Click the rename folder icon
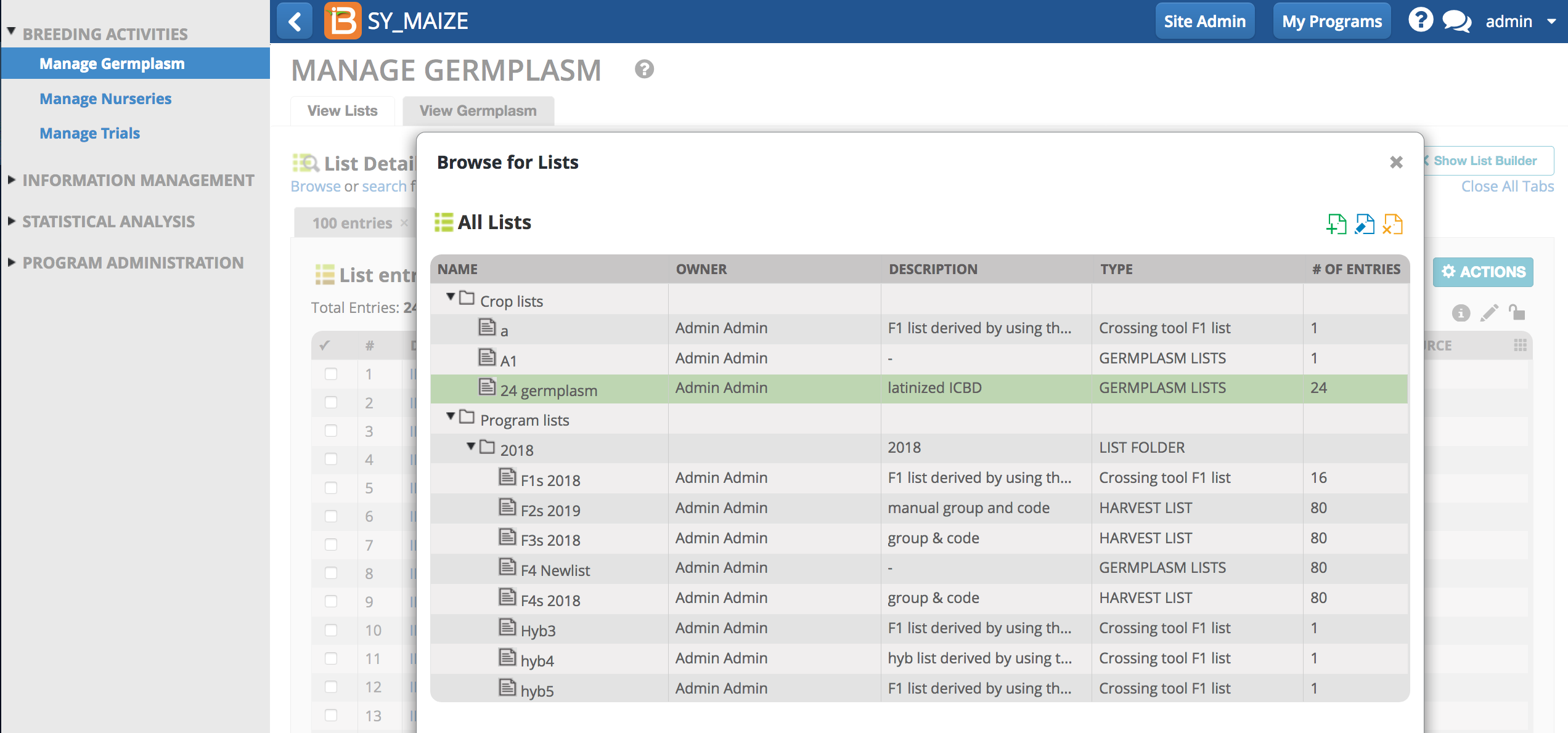The image size is (1568, 733). coord(1365,224)
